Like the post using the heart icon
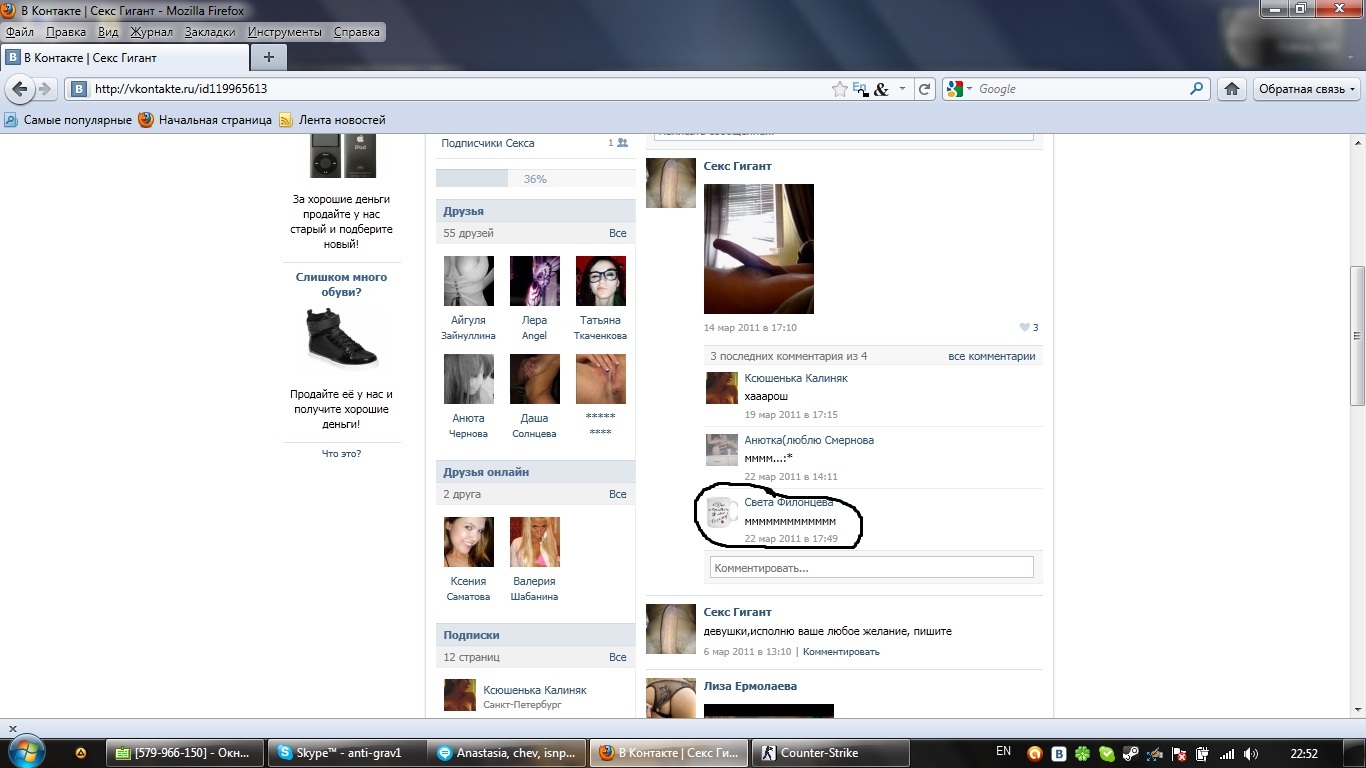This screenshot has height=768, width=1366. point(1024,327)
